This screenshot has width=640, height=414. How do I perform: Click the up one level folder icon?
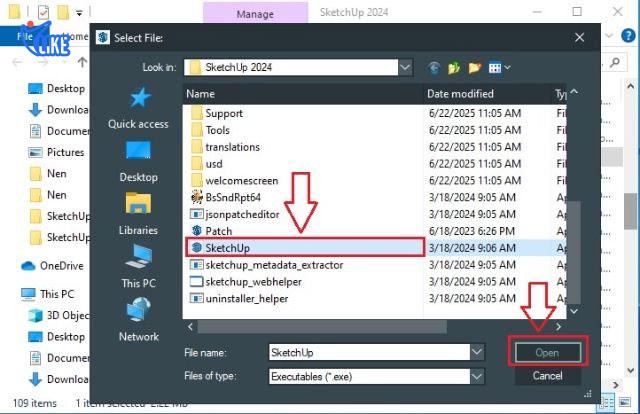click(x=454, y=68)
